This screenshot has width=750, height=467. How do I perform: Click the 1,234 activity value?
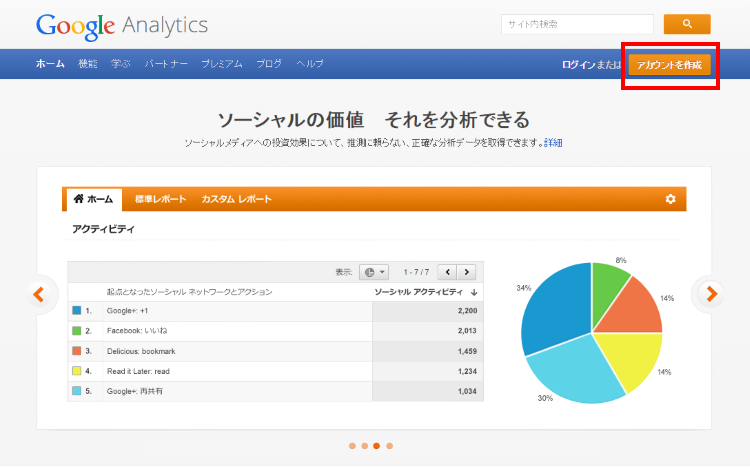tap(467, 371)
